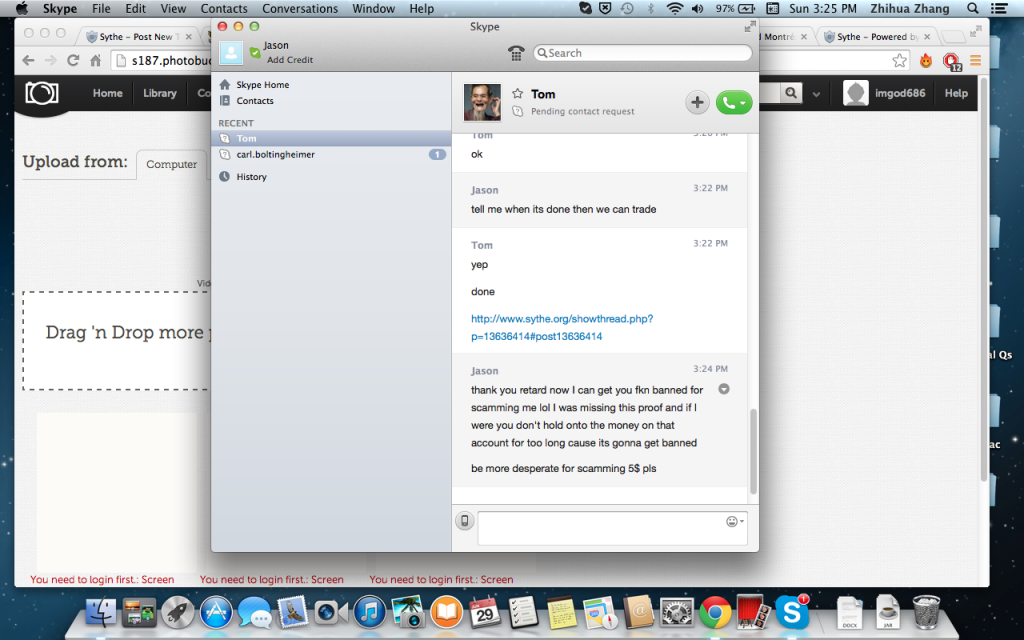Open iTunes from the Dock
The image size is (1024, 640).
[x=370, y=613]
